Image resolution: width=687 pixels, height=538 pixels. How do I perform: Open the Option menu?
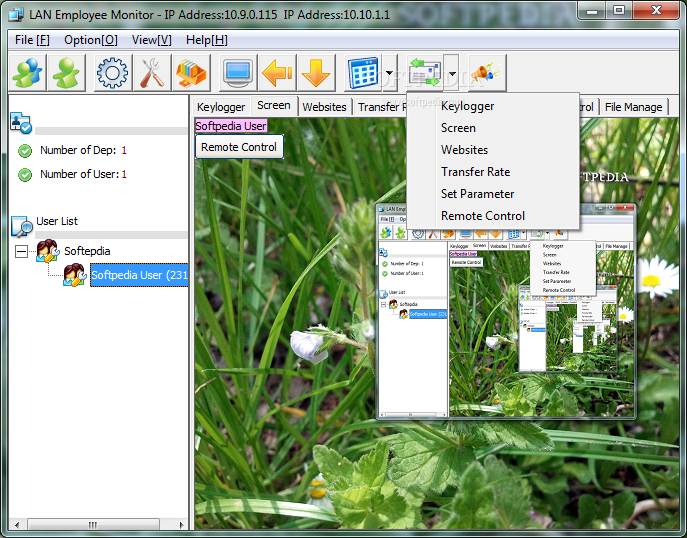pyautogui.click(x=91, y=40)
